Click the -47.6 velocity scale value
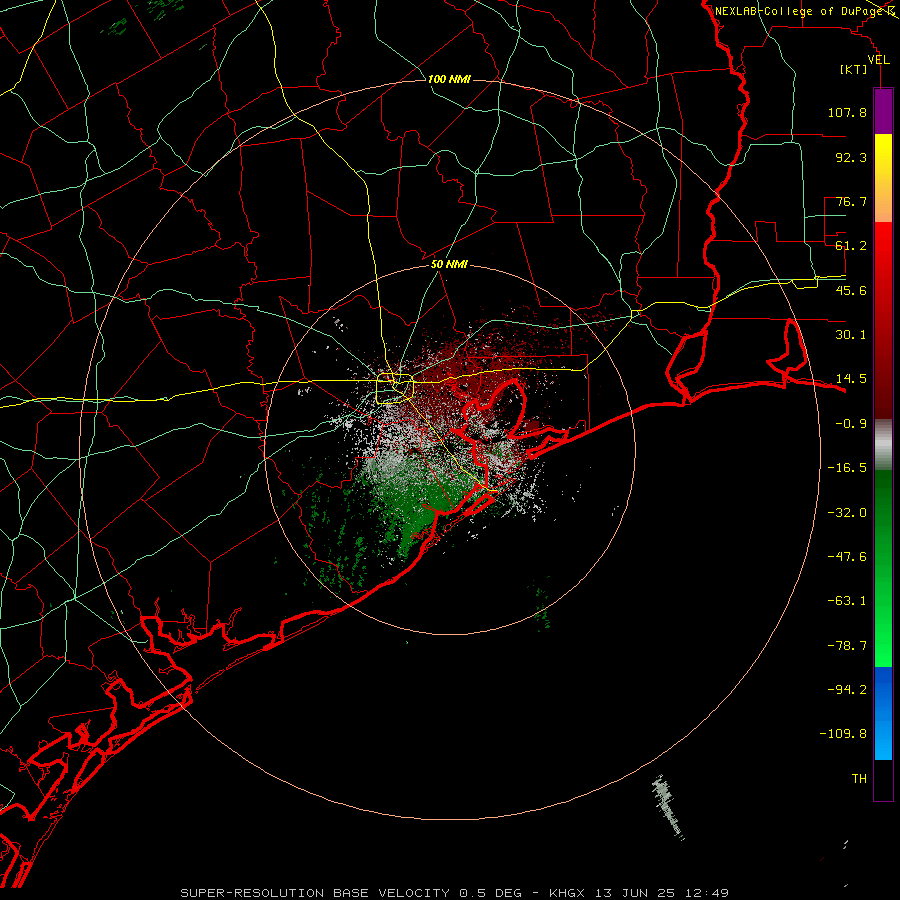This screenshot has width=900, height=900. 847,557
